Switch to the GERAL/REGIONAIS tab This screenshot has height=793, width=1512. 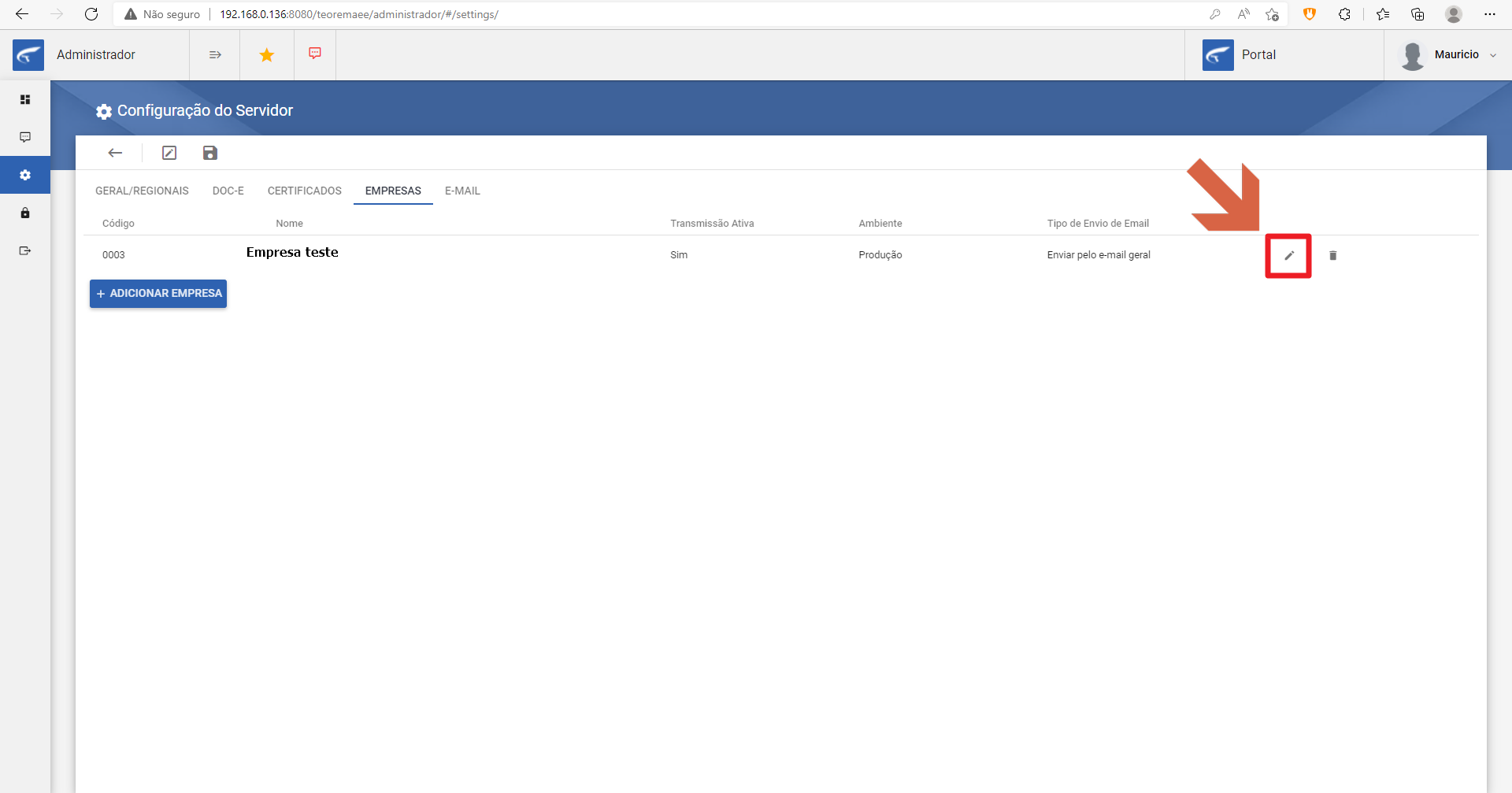pos(142,191)
